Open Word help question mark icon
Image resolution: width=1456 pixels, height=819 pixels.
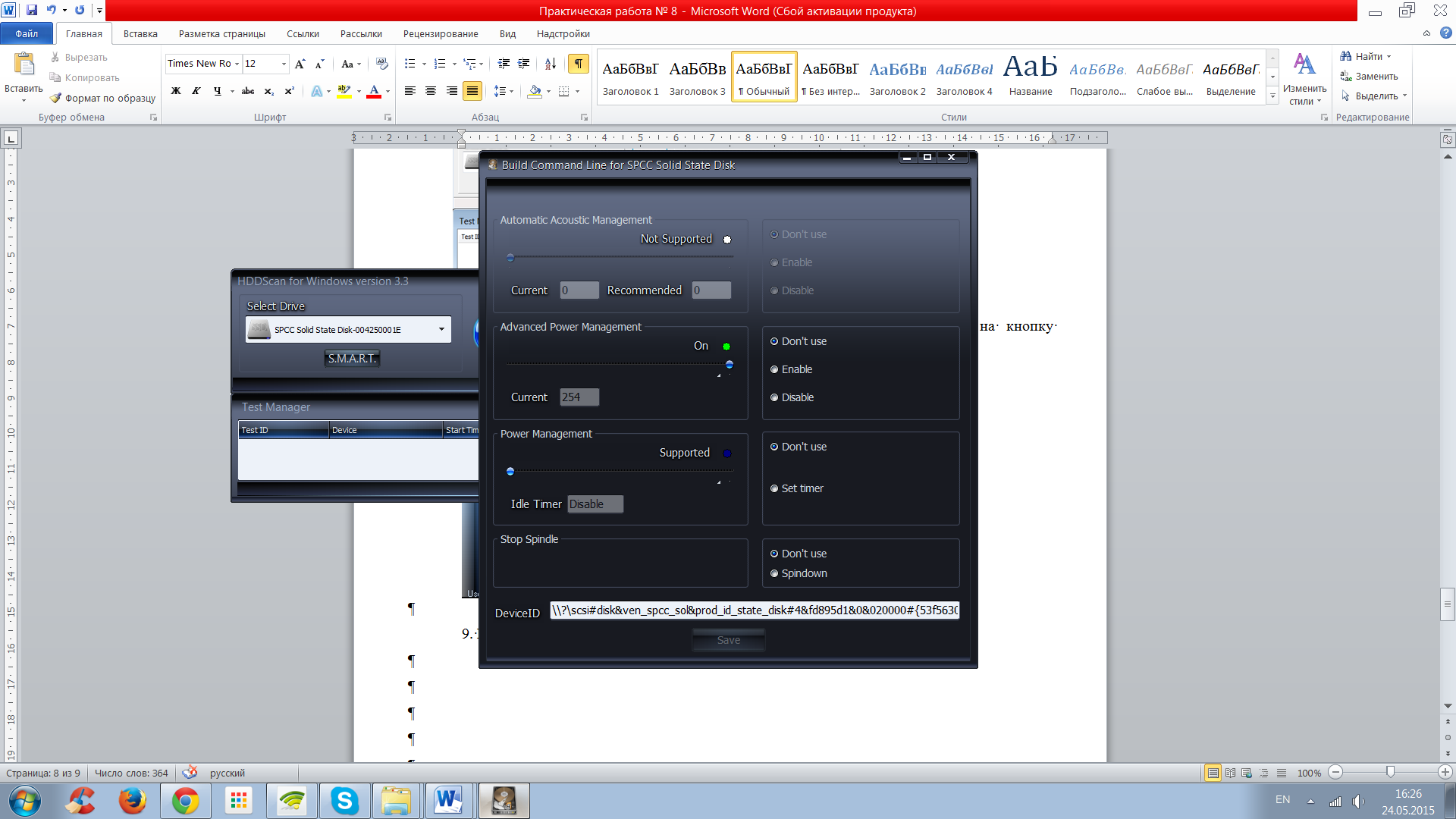[x=1446, y=33]
